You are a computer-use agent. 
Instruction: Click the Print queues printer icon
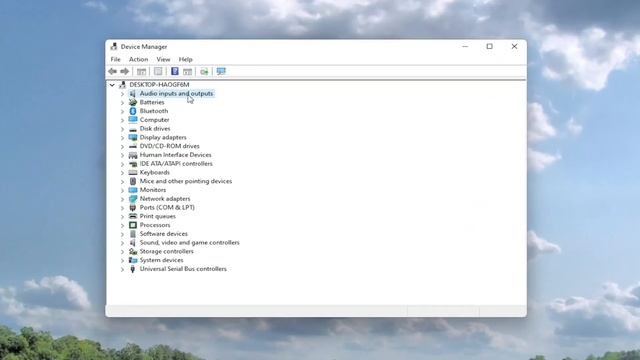point(133,216)
